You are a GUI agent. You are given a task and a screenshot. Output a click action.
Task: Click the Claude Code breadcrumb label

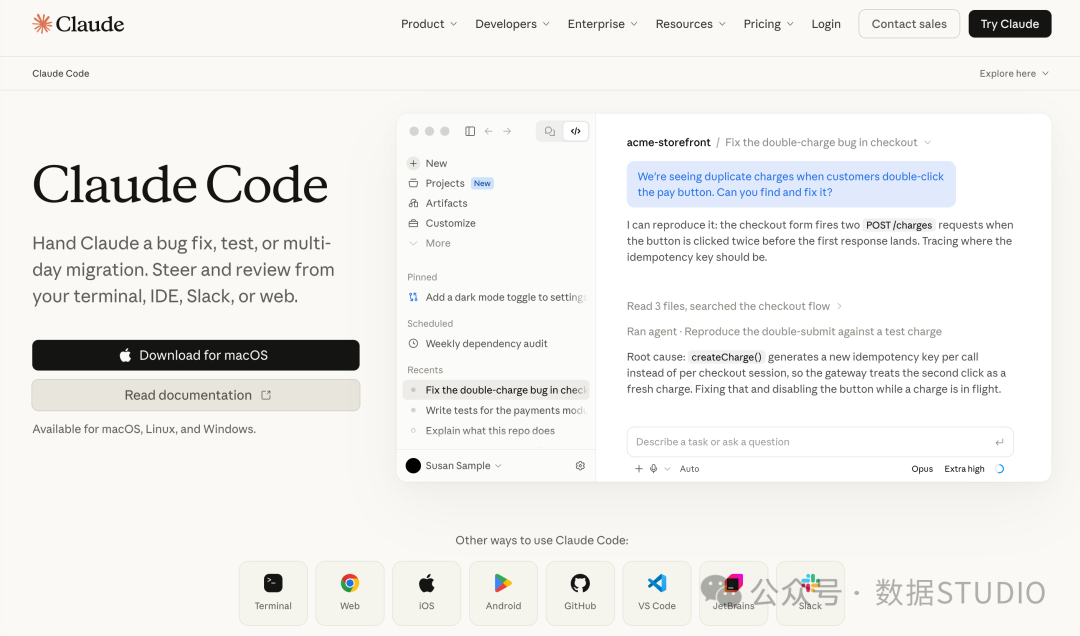(61, 74)
